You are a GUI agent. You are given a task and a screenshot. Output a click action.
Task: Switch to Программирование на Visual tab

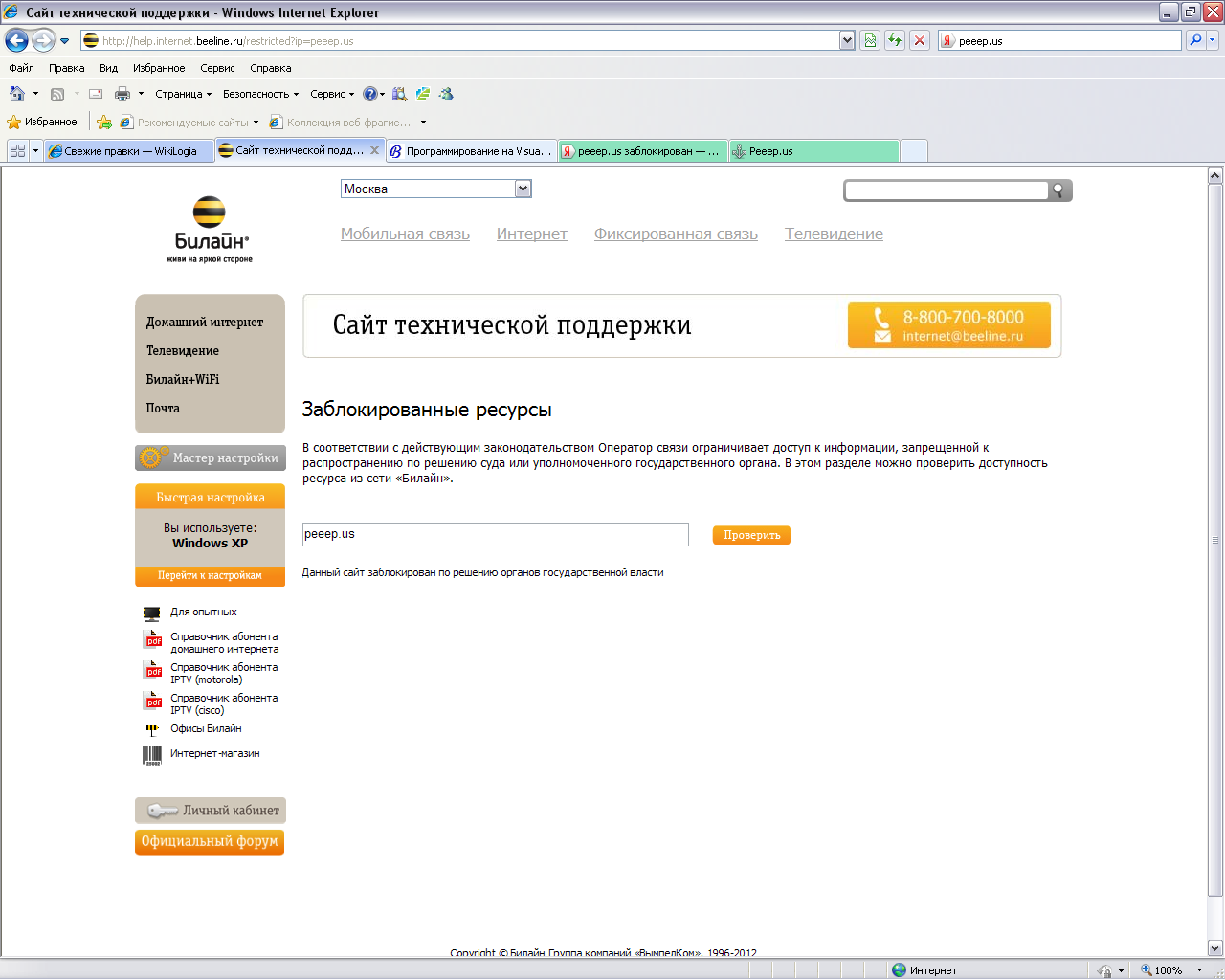471,151
